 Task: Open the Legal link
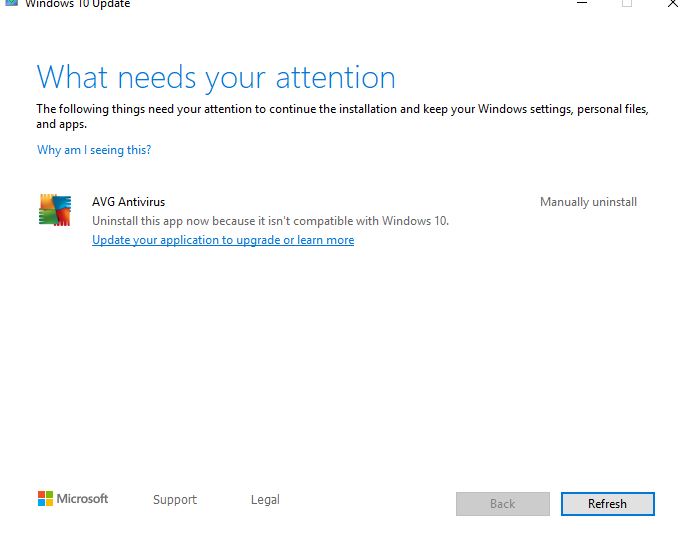265,499
